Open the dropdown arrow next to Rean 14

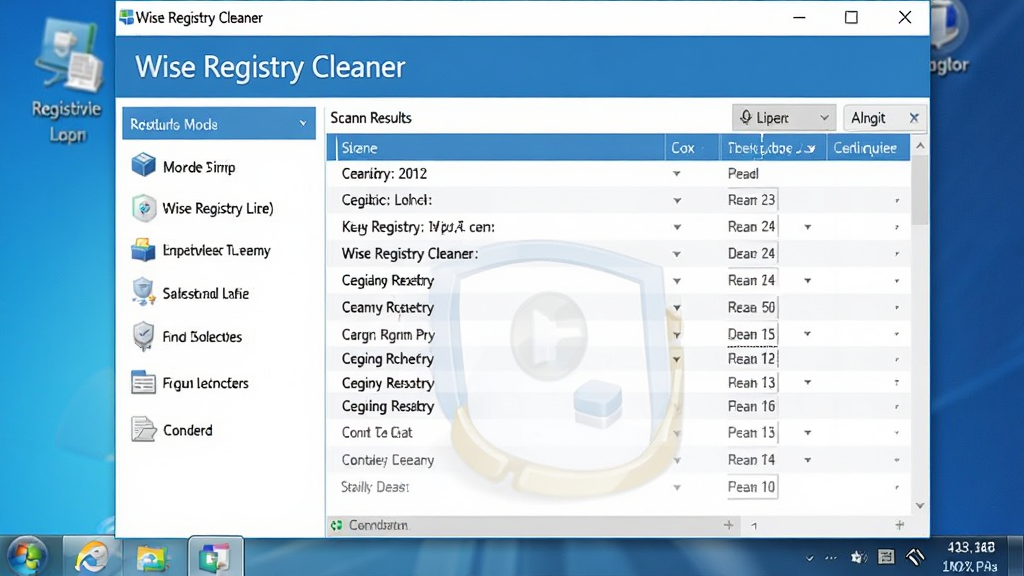click(x=808, y=460)
